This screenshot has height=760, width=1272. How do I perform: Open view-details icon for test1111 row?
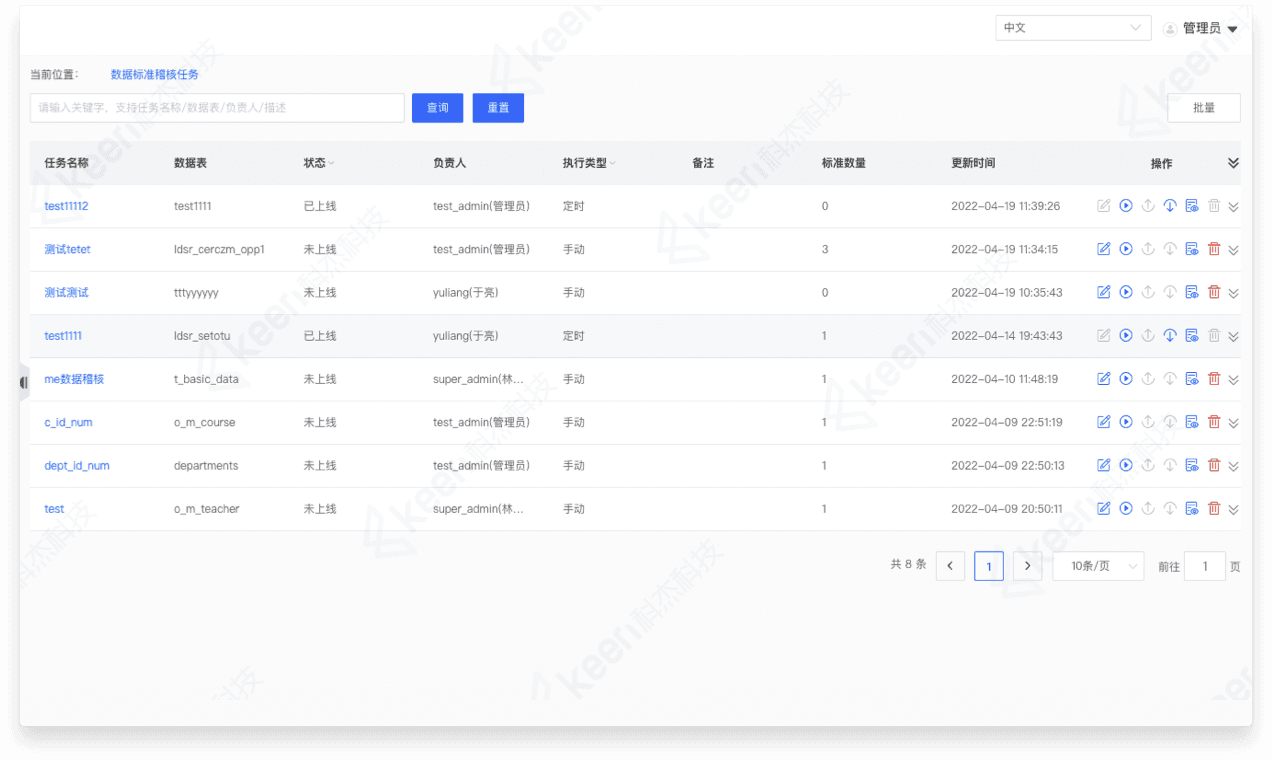coord(1192,336)
